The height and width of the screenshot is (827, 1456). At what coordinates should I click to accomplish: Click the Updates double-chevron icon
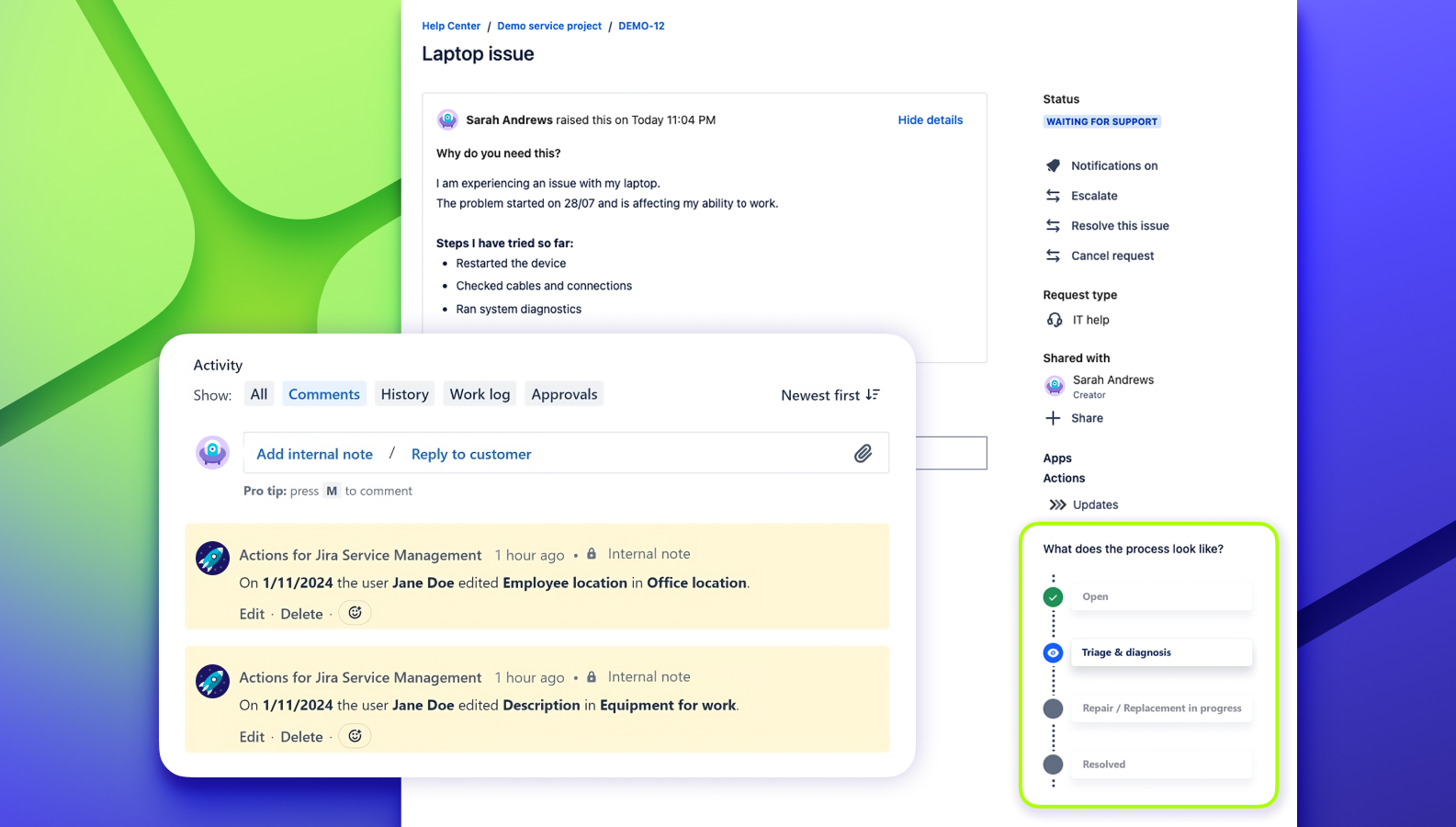point(1057,504)
